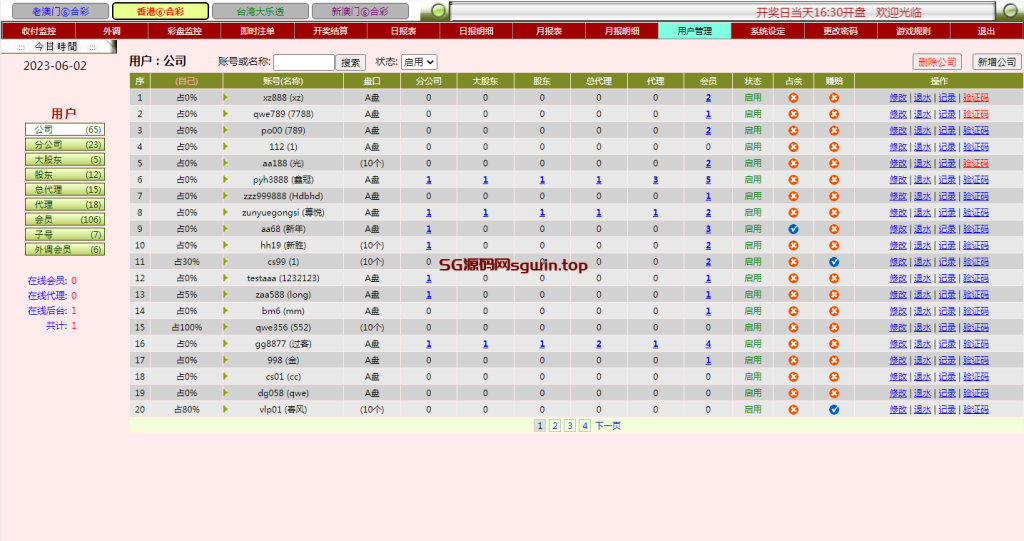Click the 修改 link for po00
Viewport: 1024px width, 541px height.
(x=897, y=131)
